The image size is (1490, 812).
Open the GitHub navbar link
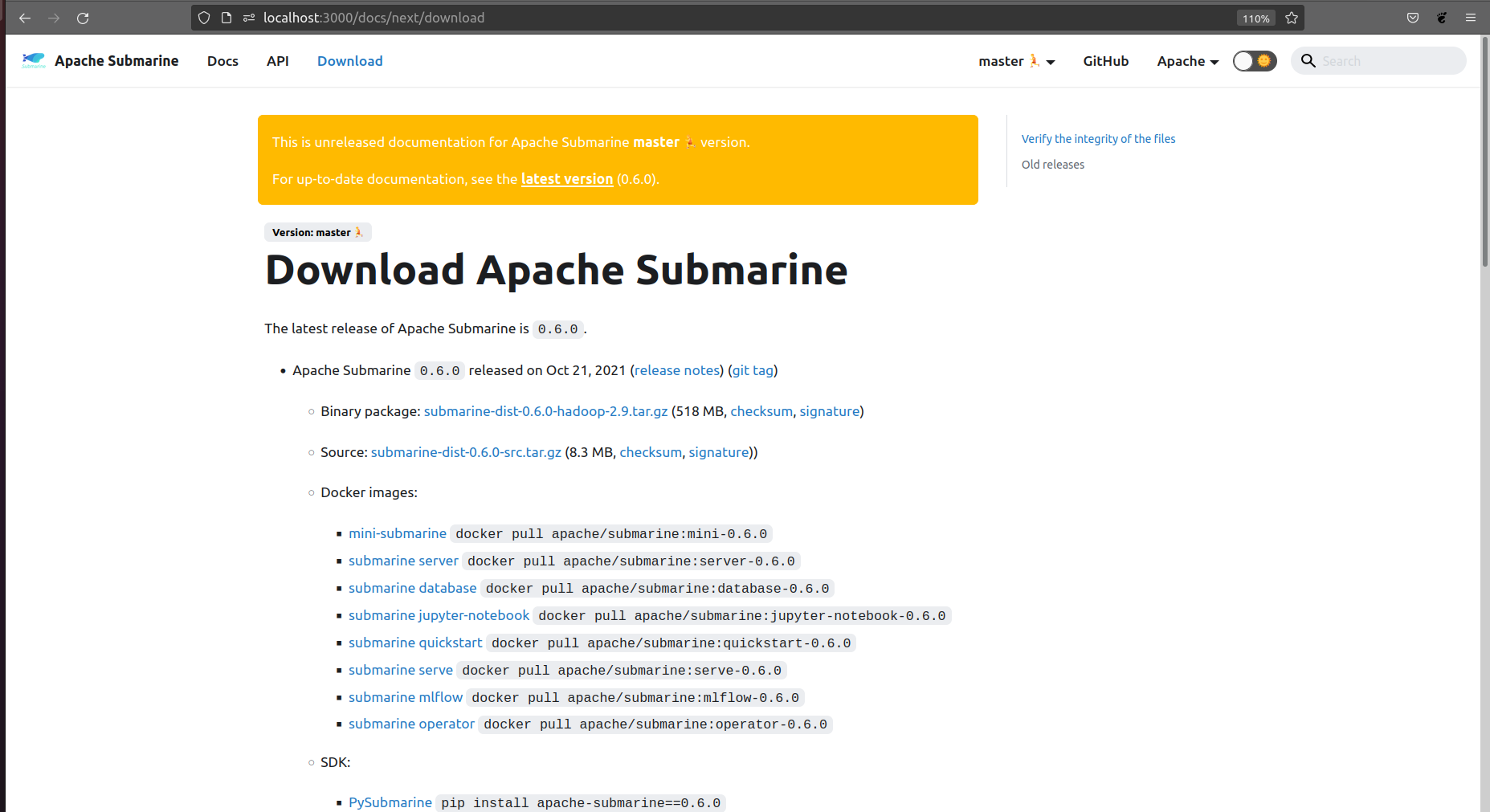1106,61
